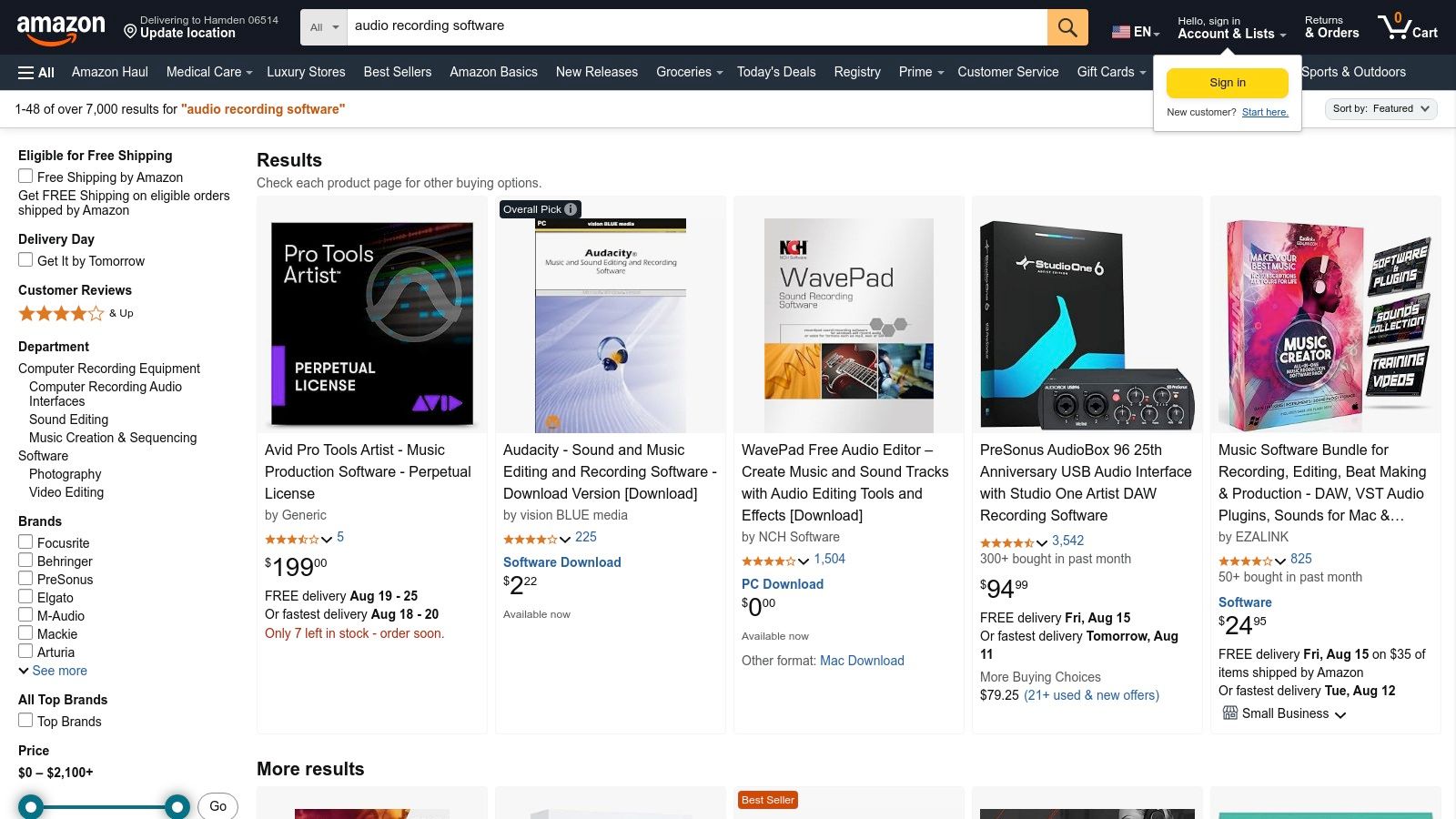Open PreSonus Studio One product image
The image size is (1456, 819).
pyautogui.click(x=1087, y=326)
